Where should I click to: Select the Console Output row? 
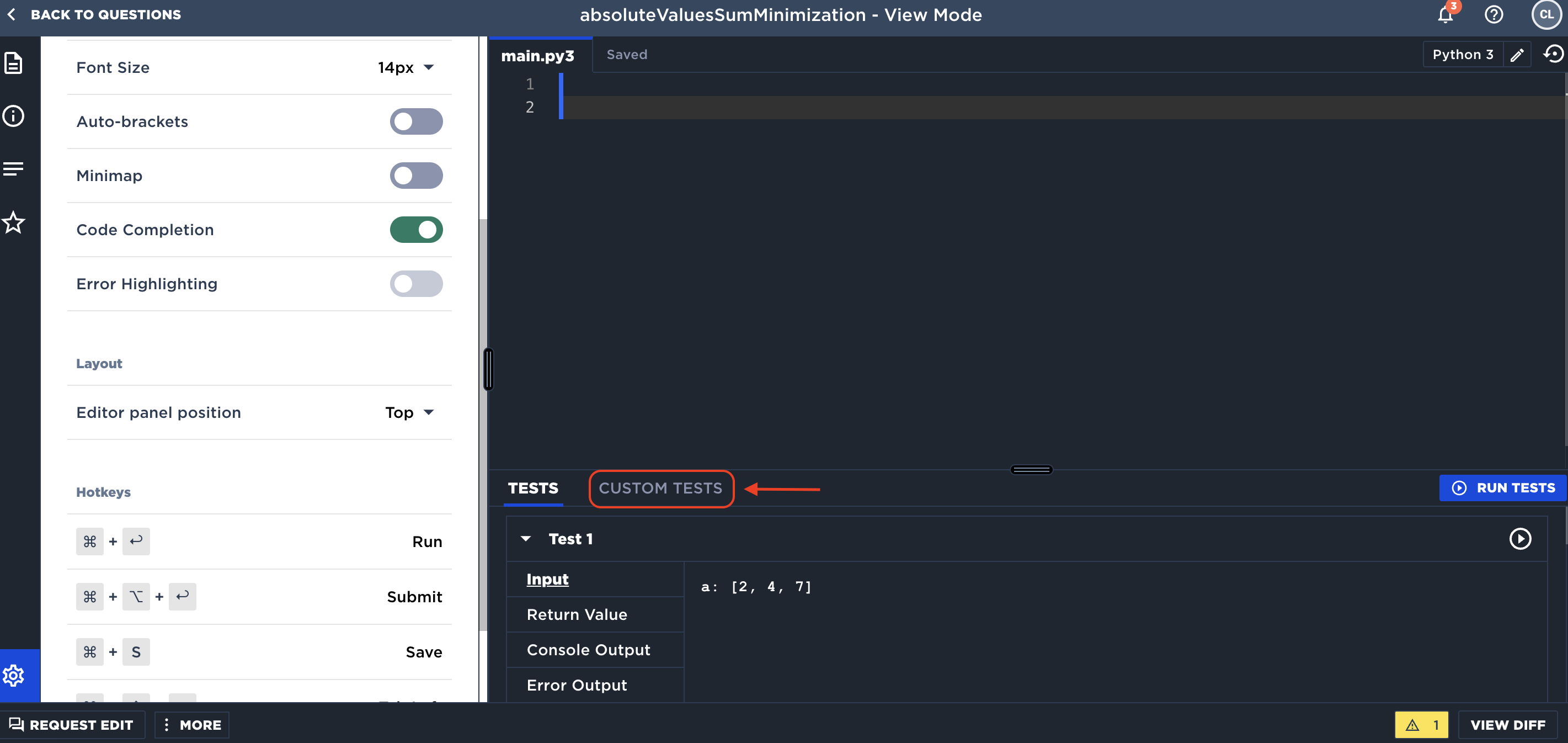coord(595,650)
